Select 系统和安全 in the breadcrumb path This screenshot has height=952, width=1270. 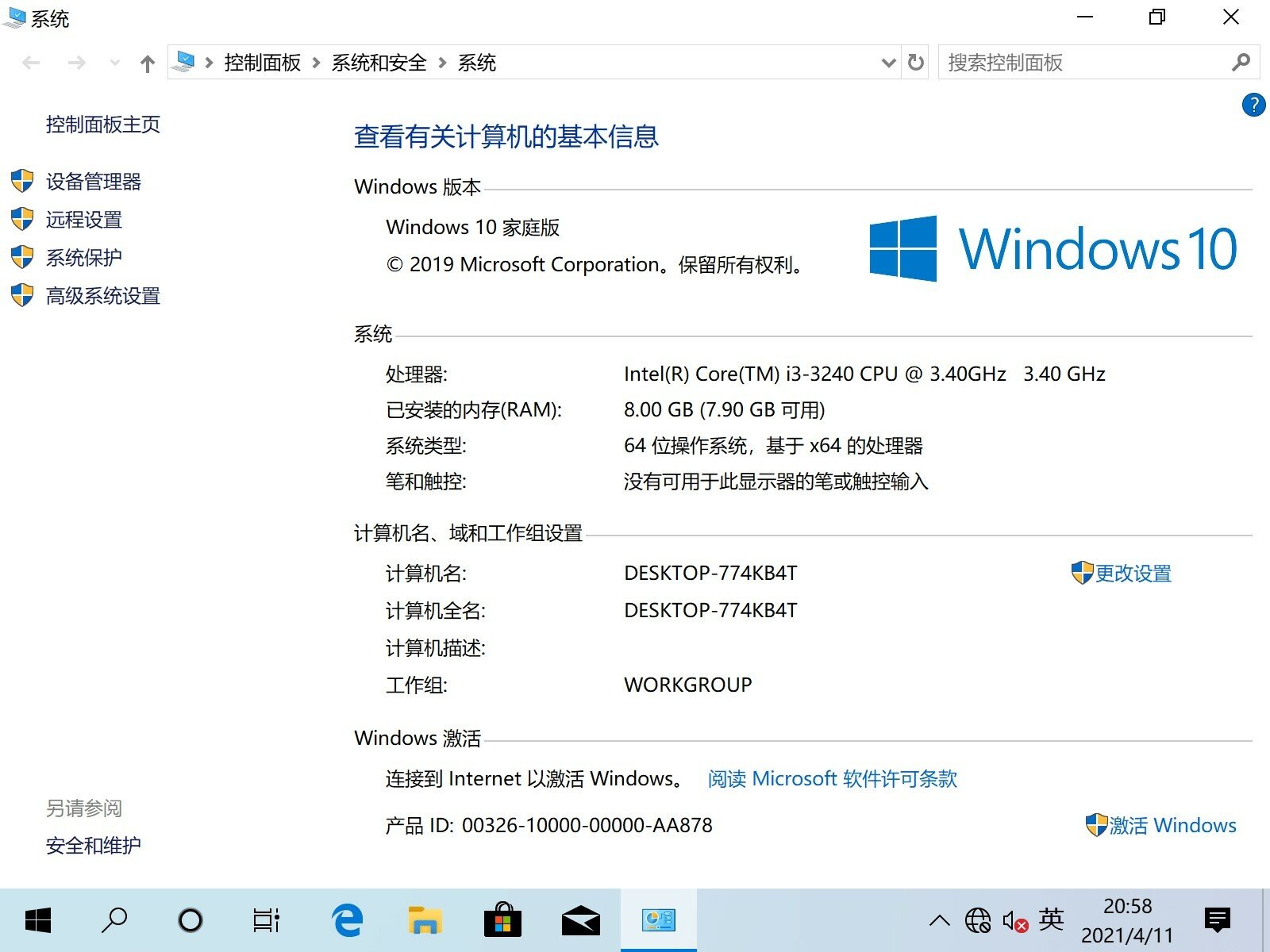pos(379,63)
